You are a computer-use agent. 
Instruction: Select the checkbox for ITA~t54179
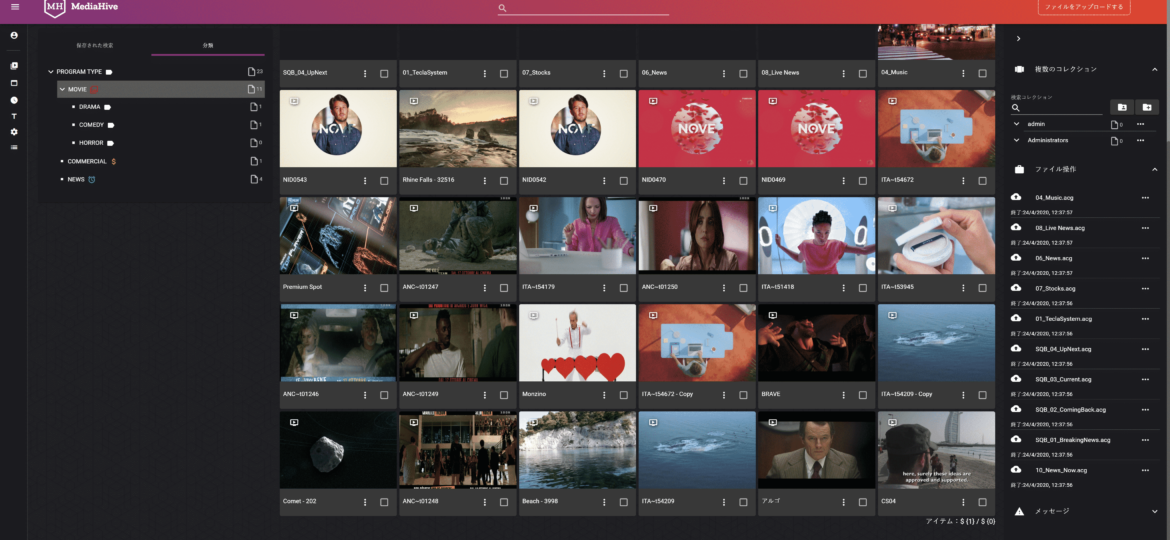623,287
